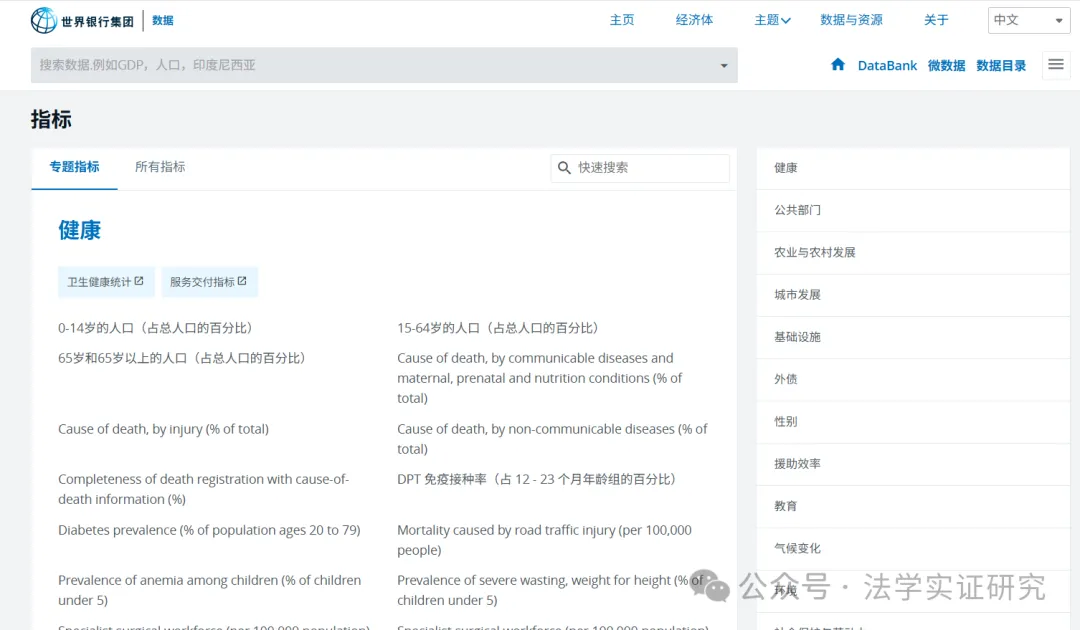Open 关于 in top navigation
Viewport: 1080px width, 630px height.
point(936,20)
